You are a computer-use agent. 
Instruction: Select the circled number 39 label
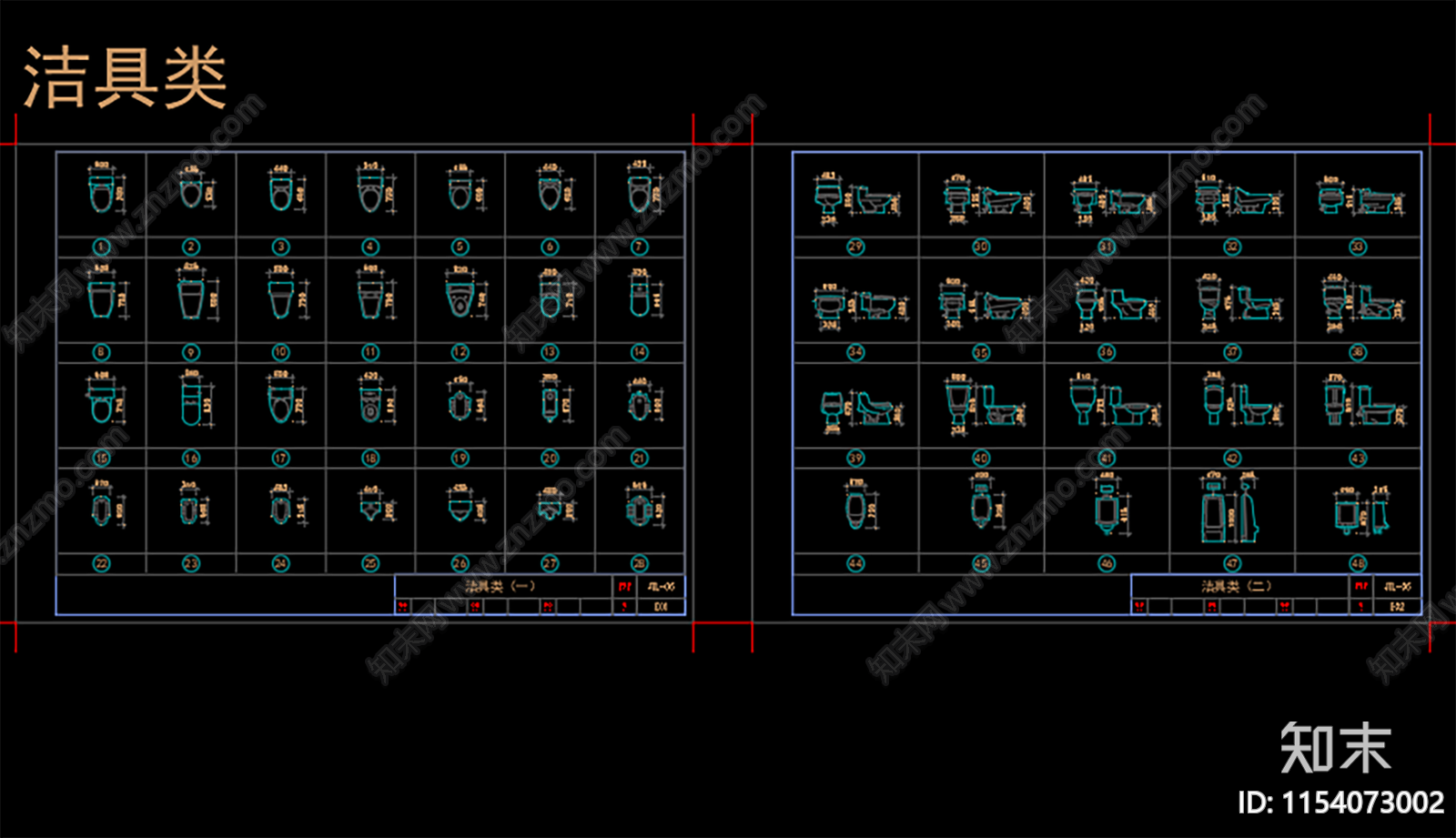[x=855, y=458]
